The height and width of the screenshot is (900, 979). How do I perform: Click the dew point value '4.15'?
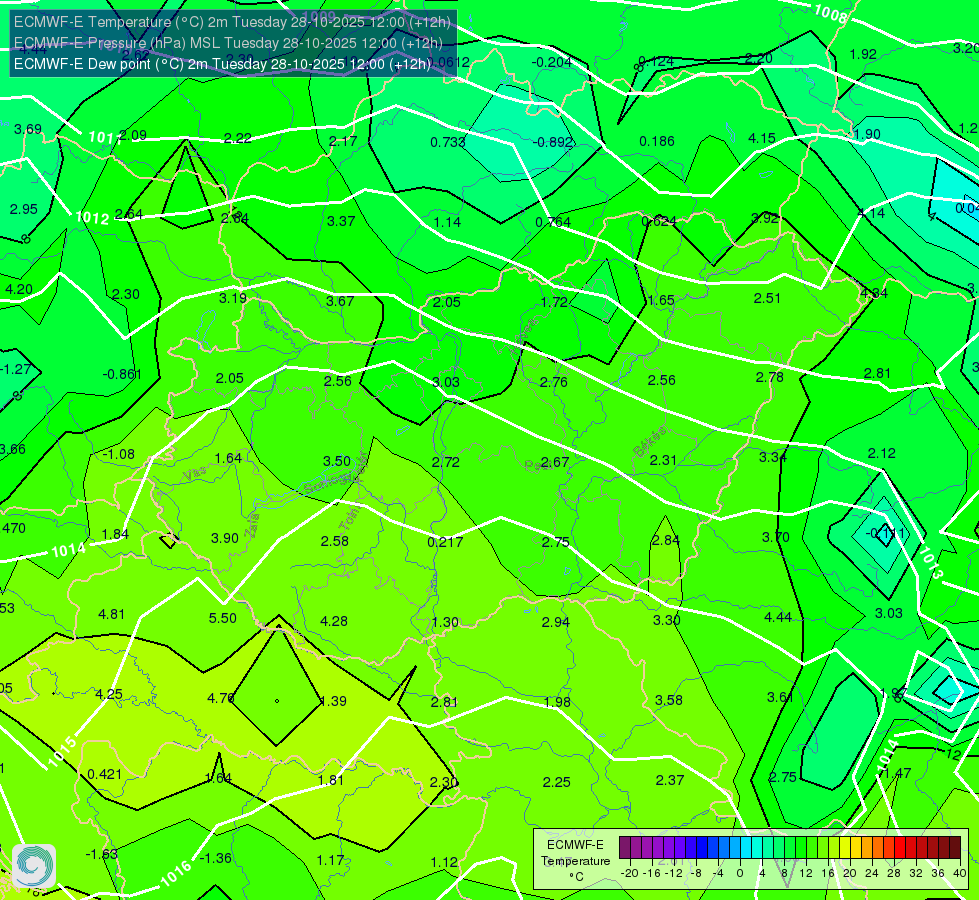[762, 138]
